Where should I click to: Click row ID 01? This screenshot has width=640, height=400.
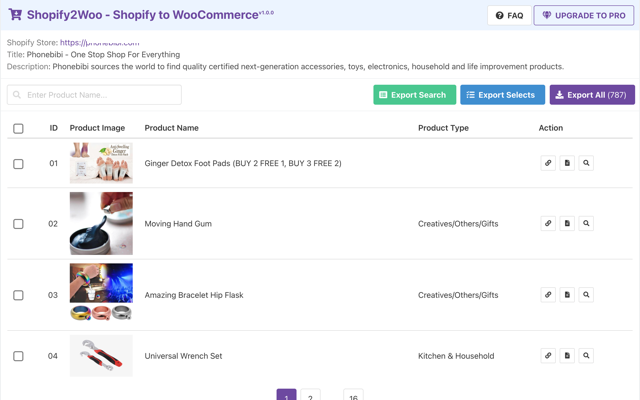tap(53, 163)
